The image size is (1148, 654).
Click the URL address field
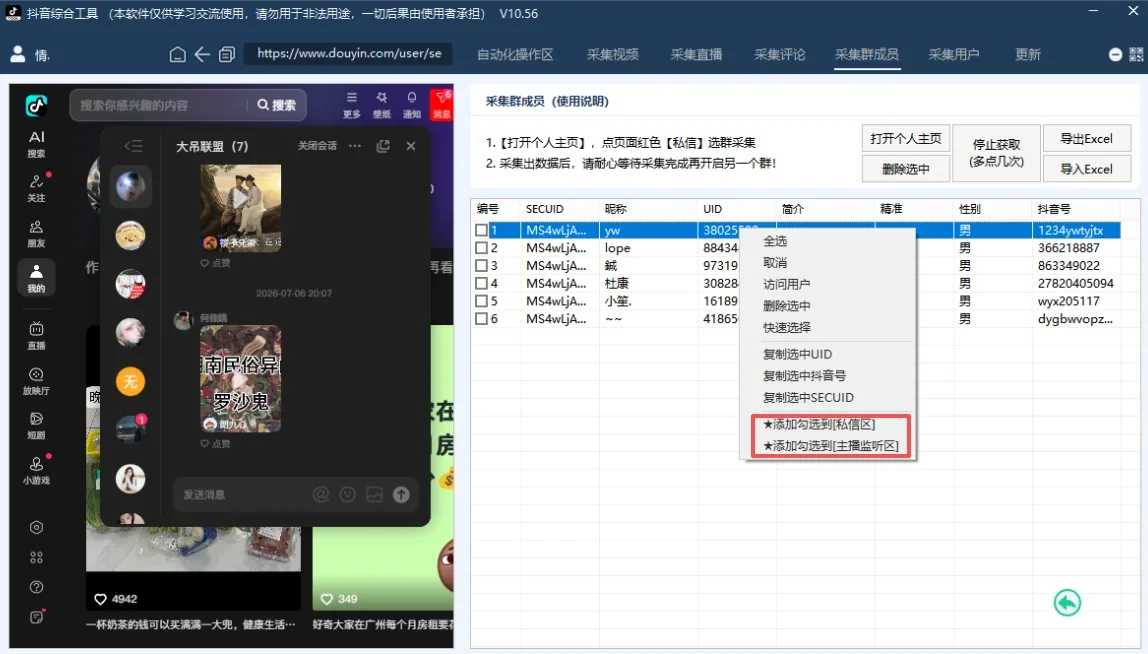[x=348, y=53]
